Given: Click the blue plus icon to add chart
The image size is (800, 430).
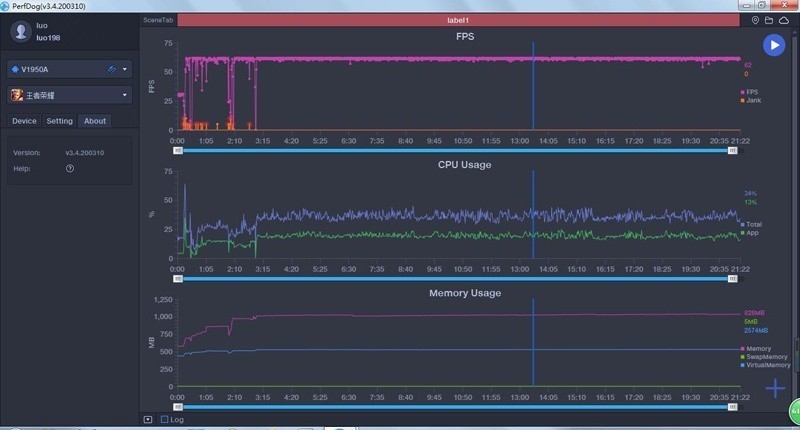Looking at the screenshot, I should pyautogui.click(x=775, y=388).
